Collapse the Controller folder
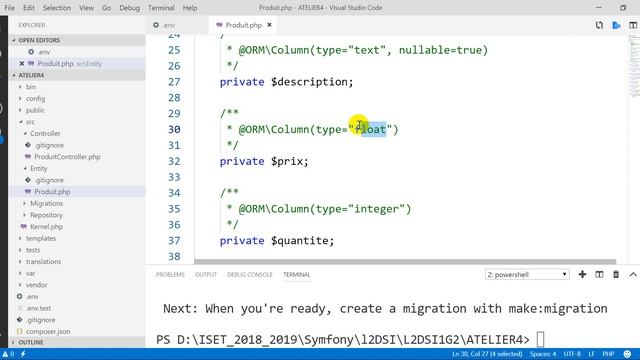 (77, 133)
